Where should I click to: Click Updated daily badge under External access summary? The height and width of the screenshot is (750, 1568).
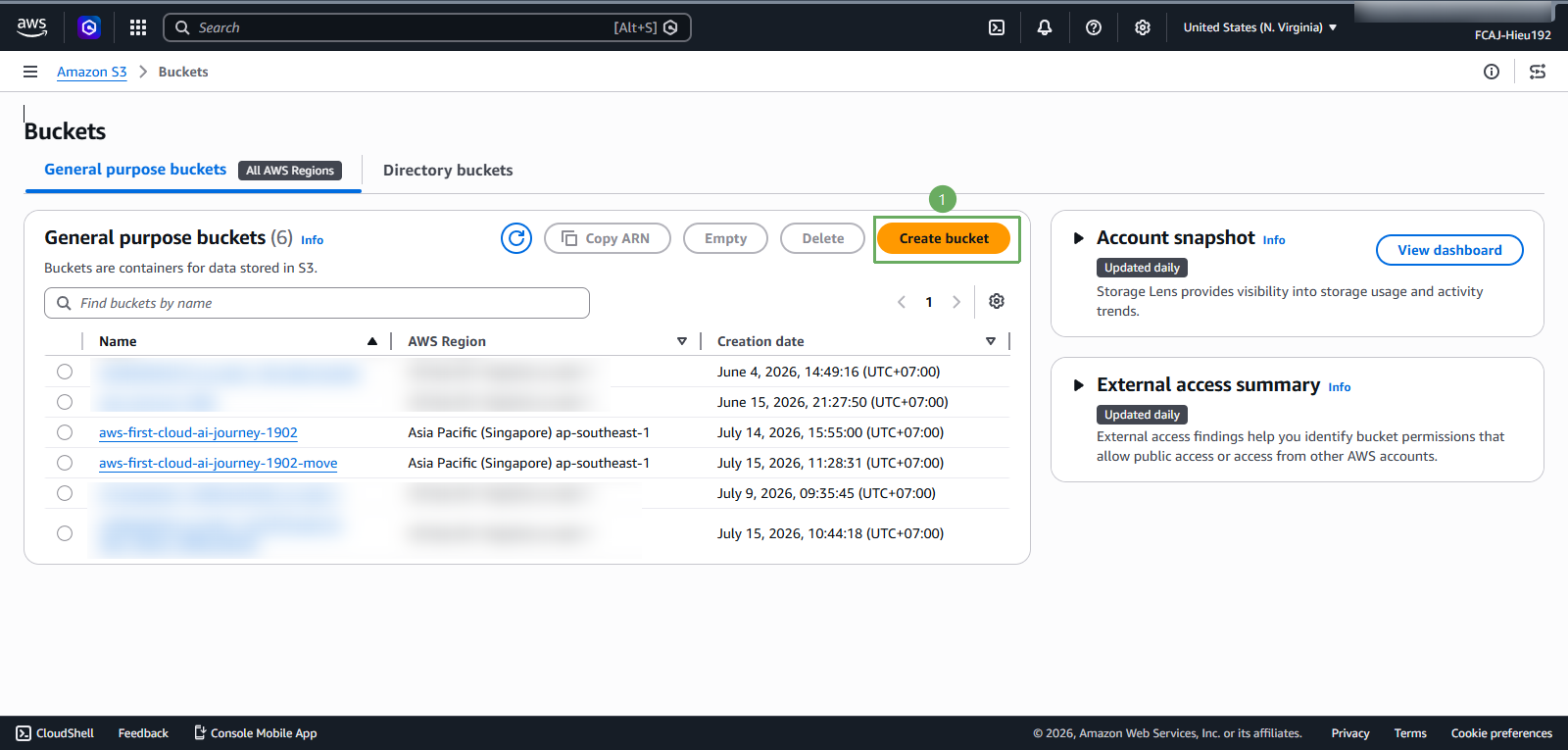pos(1142,415)
